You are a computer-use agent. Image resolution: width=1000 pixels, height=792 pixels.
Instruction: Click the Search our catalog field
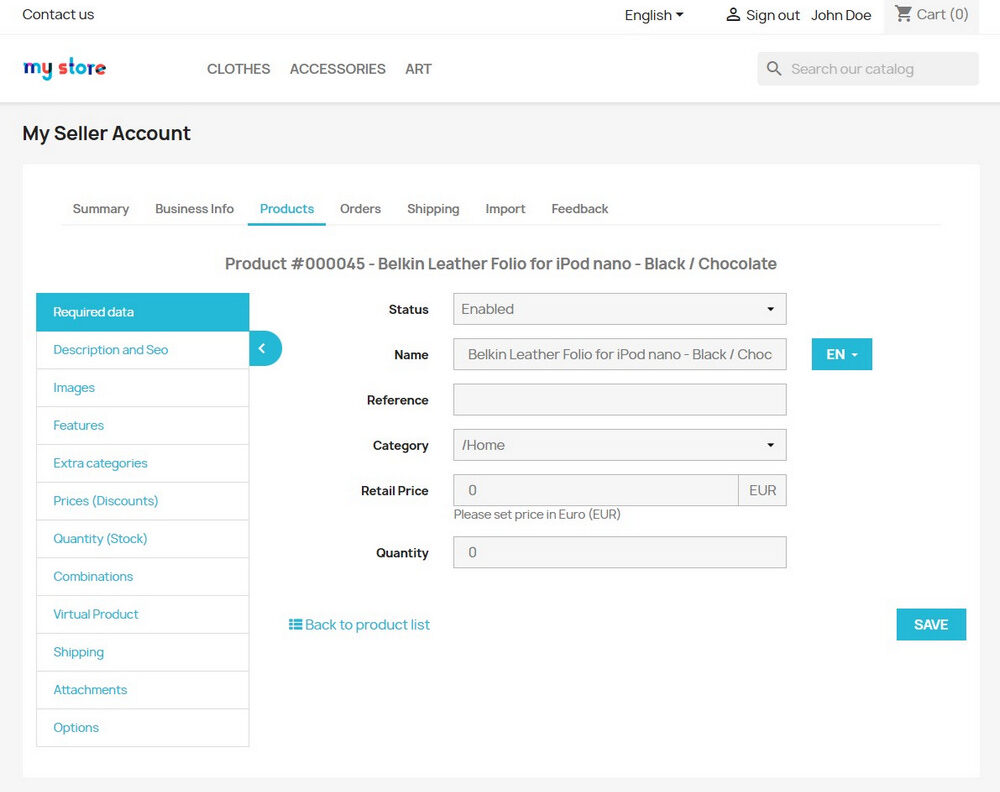(x=868, y=69)
